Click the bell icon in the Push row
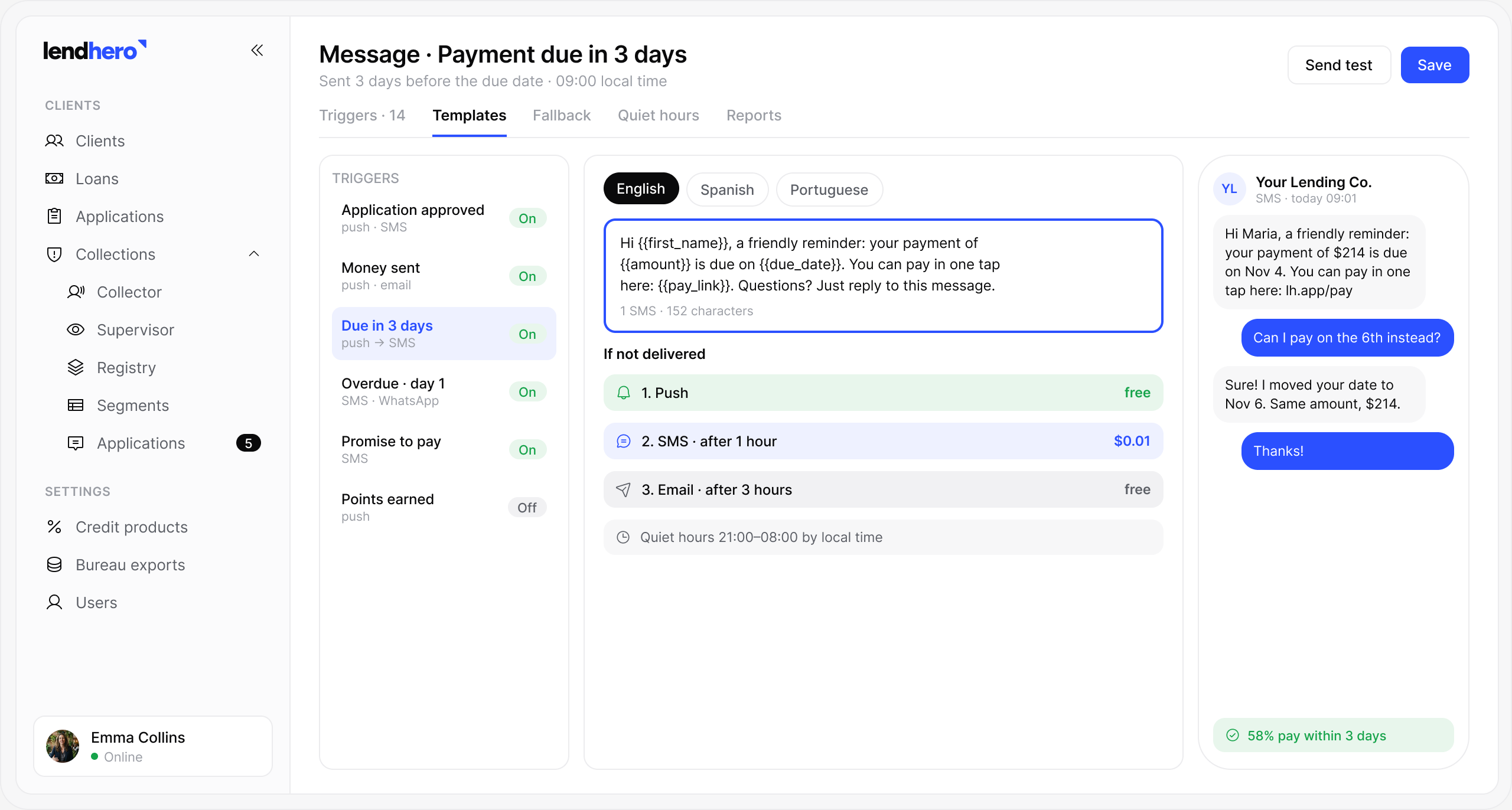Viewport: 1512px width, 810px height. pyautogui.click(x=624, y=393)
